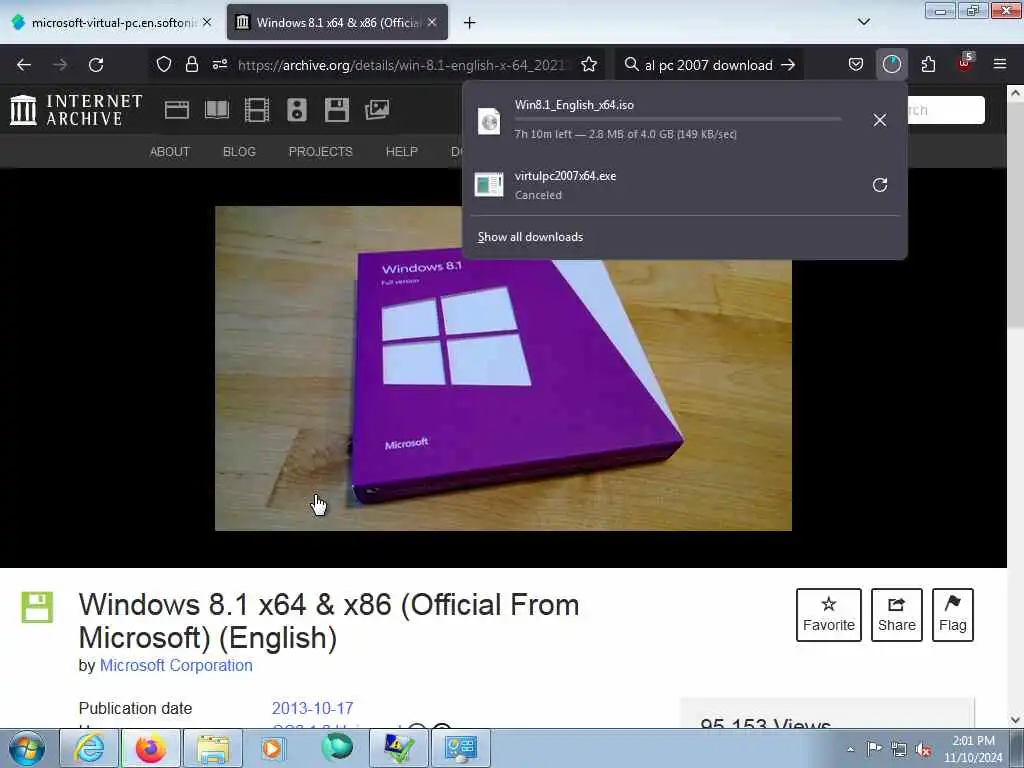Click the archive.org URL address bar

[405, 65]
